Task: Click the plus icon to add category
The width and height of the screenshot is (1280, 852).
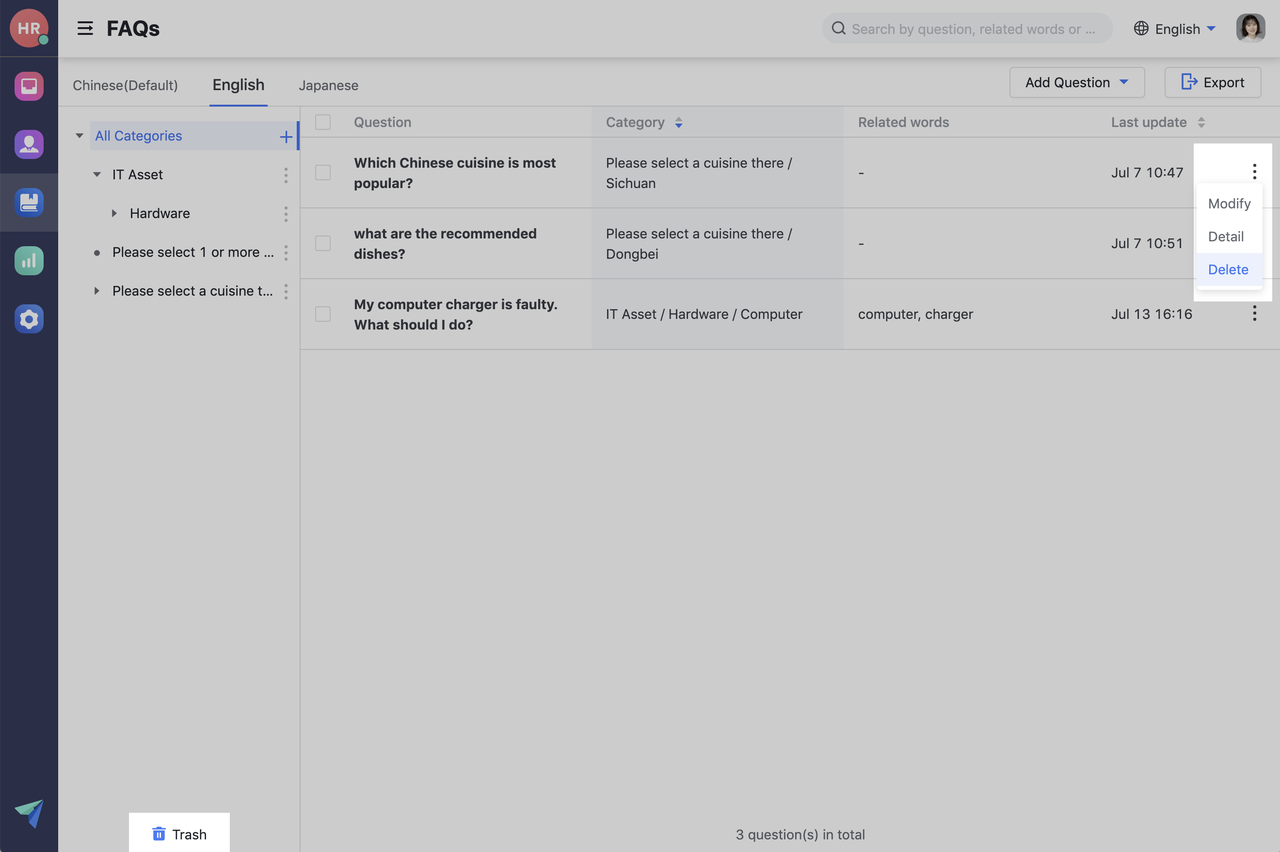Action: (x=286, y=137)
